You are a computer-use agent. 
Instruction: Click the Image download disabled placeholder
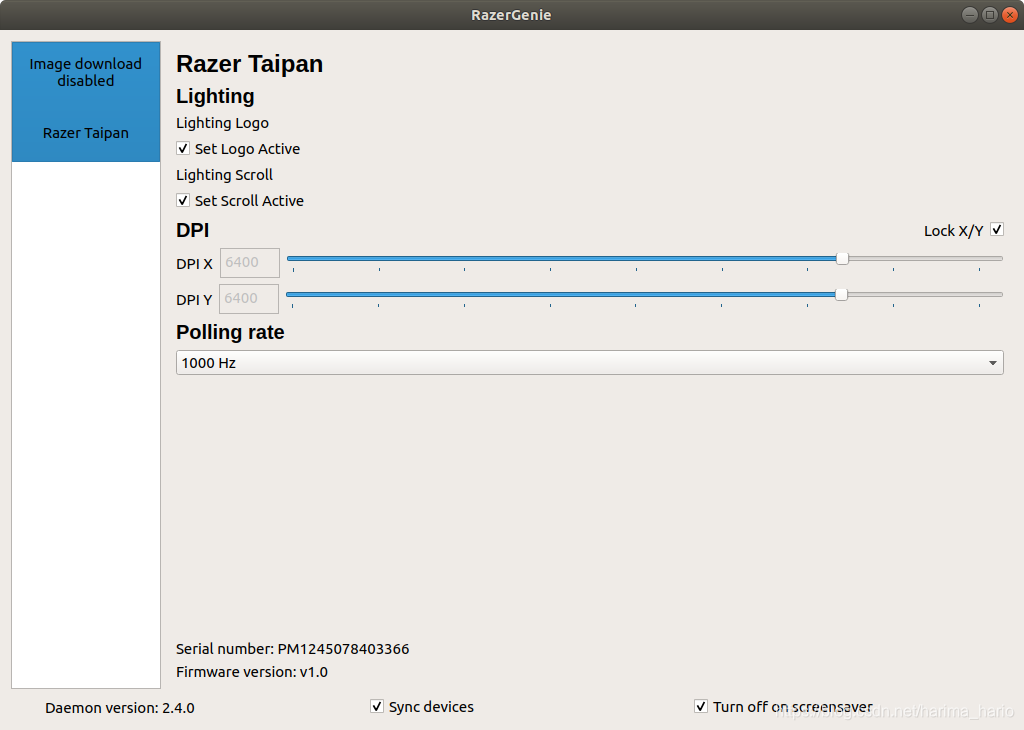coord(86,72)
